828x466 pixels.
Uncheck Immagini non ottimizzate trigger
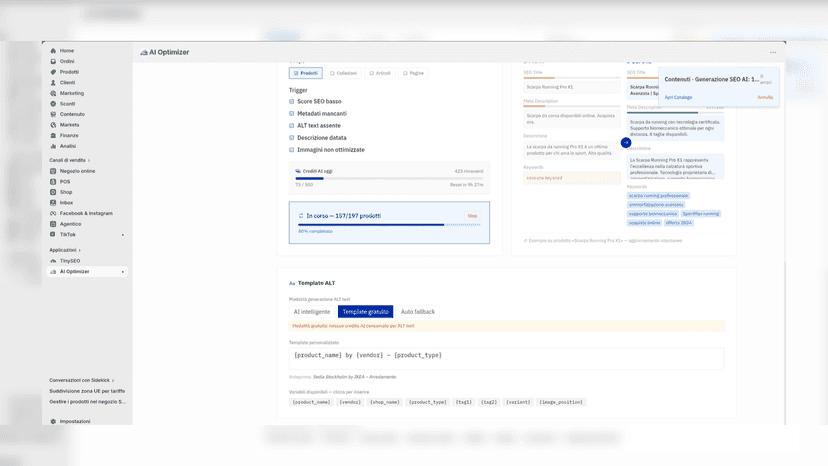(291, 150)
